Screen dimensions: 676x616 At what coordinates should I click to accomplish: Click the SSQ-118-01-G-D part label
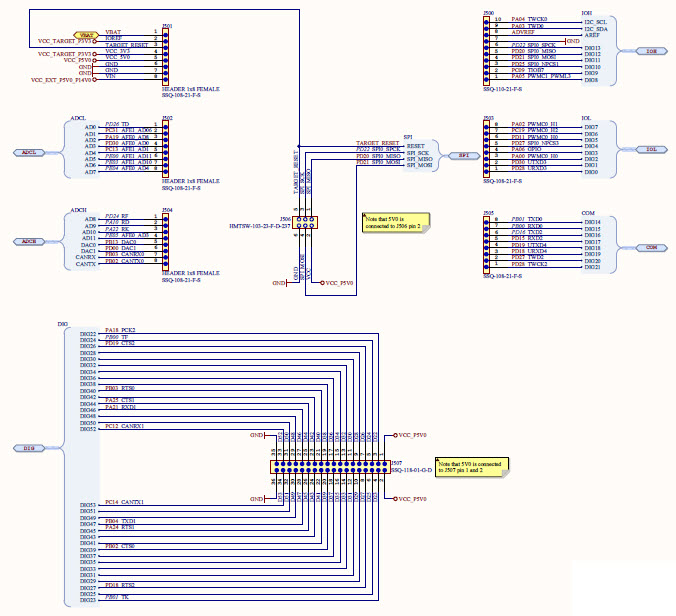[410, 469]
